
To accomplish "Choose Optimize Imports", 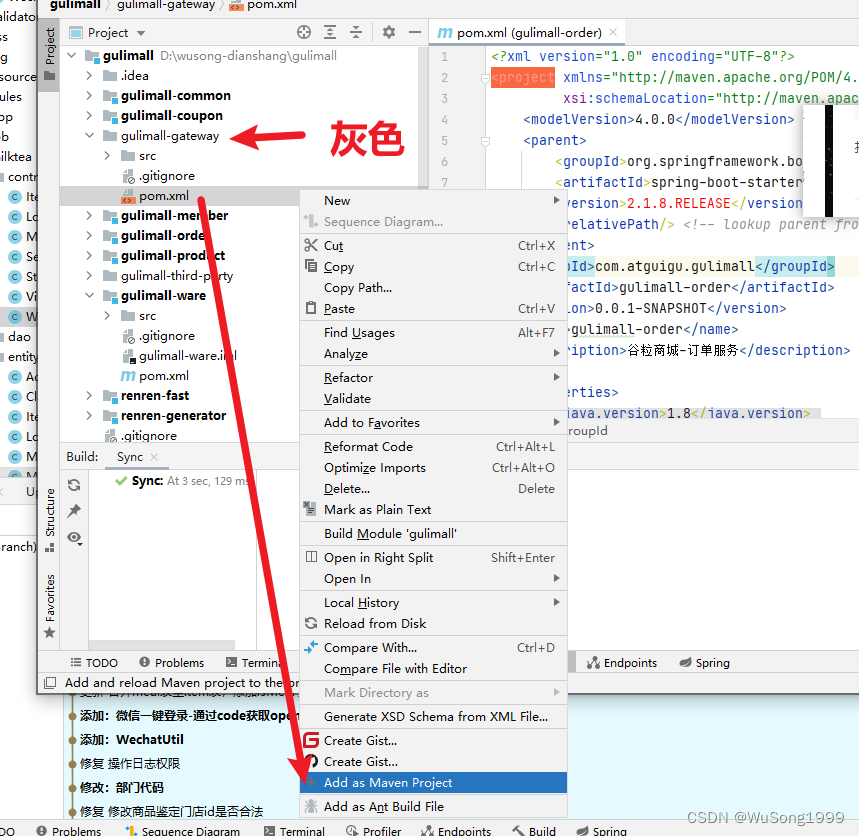I will [x=433, y=467].
